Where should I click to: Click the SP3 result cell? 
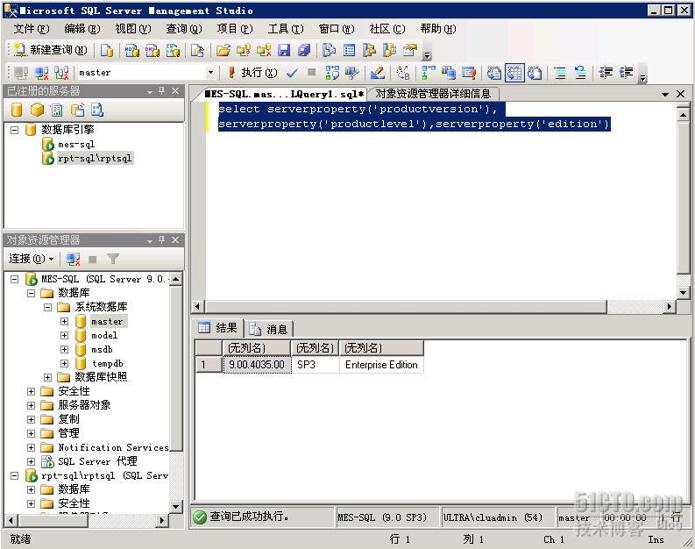[315, 365]
